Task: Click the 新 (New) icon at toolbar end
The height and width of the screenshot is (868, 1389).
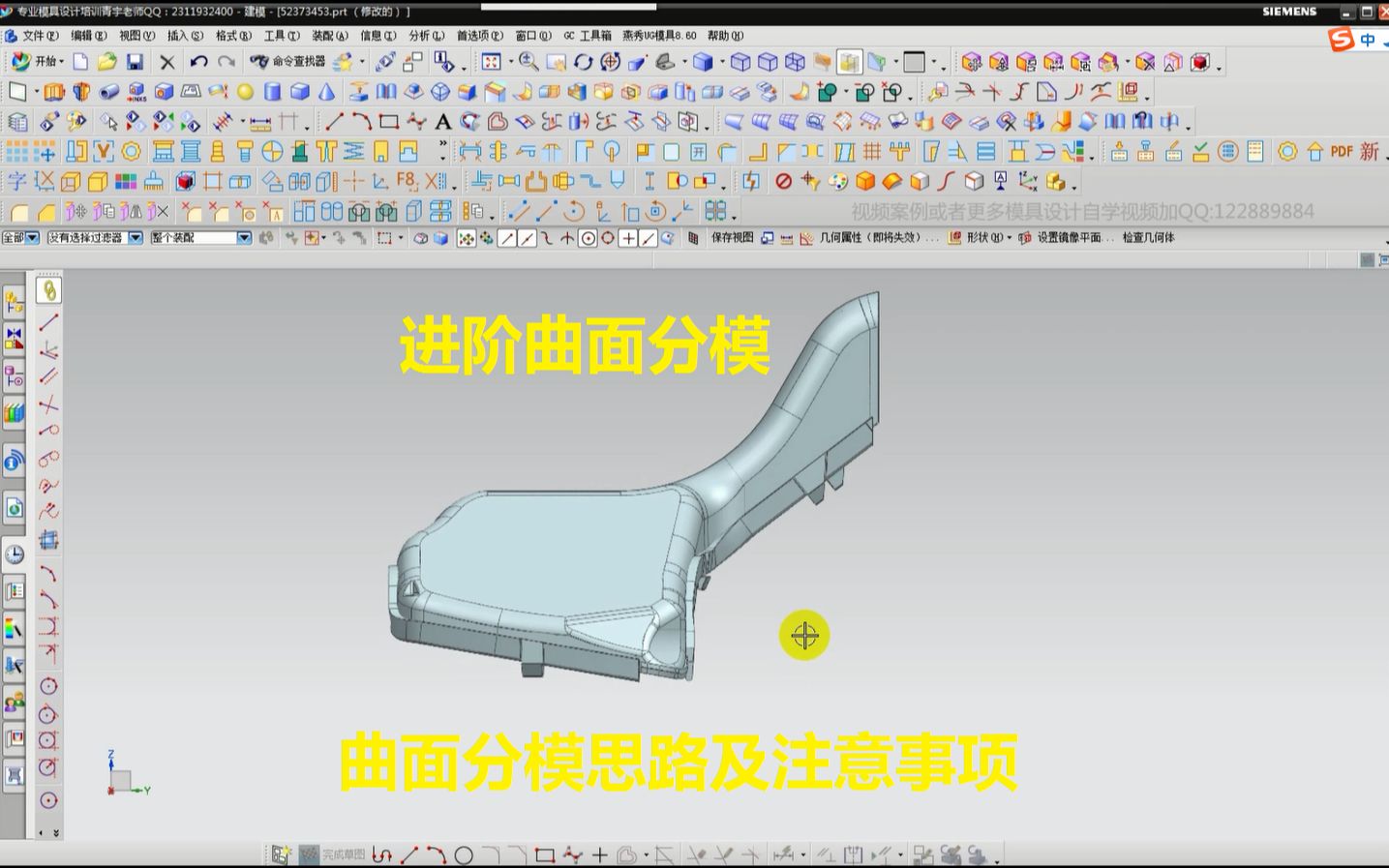Action: point(1369,153)
